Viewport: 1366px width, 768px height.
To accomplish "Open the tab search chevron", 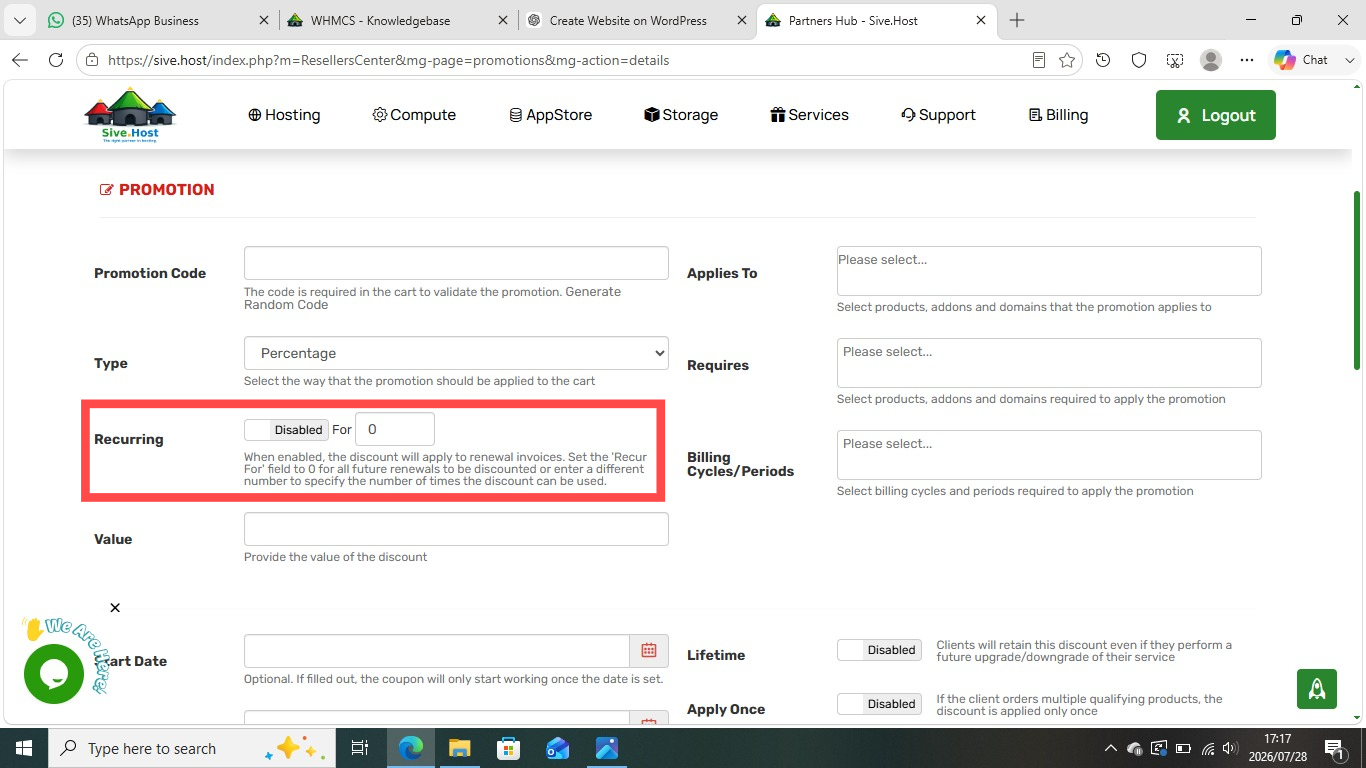I will [x=19, y=20].
